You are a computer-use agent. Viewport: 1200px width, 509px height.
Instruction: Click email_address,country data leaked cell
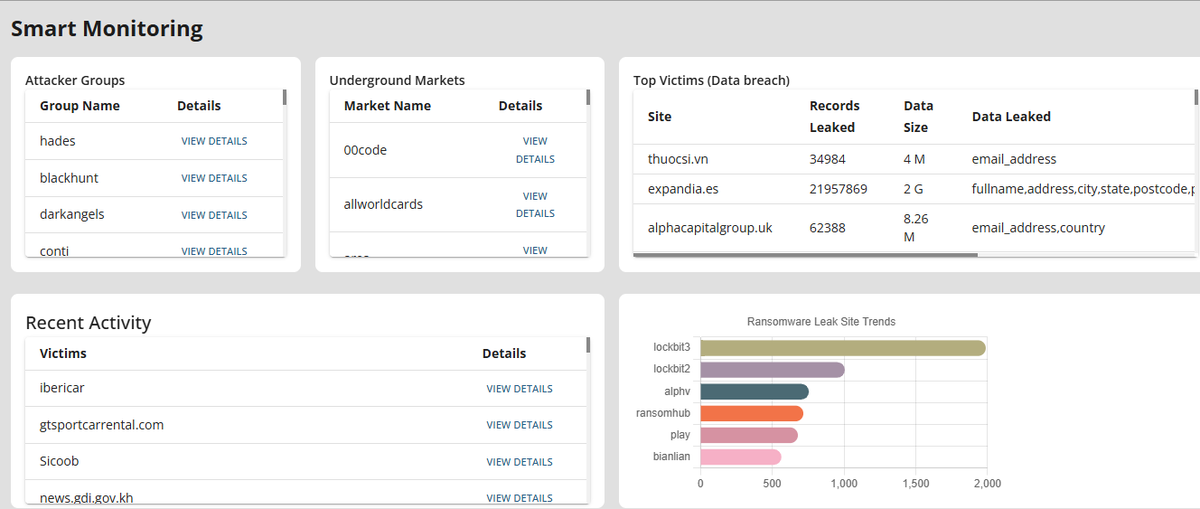[x=1038, y=228]
